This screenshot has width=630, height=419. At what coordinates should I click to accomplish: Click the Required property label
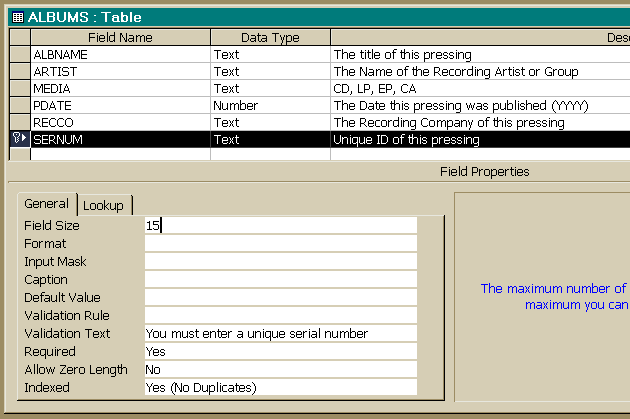point(50,352)
